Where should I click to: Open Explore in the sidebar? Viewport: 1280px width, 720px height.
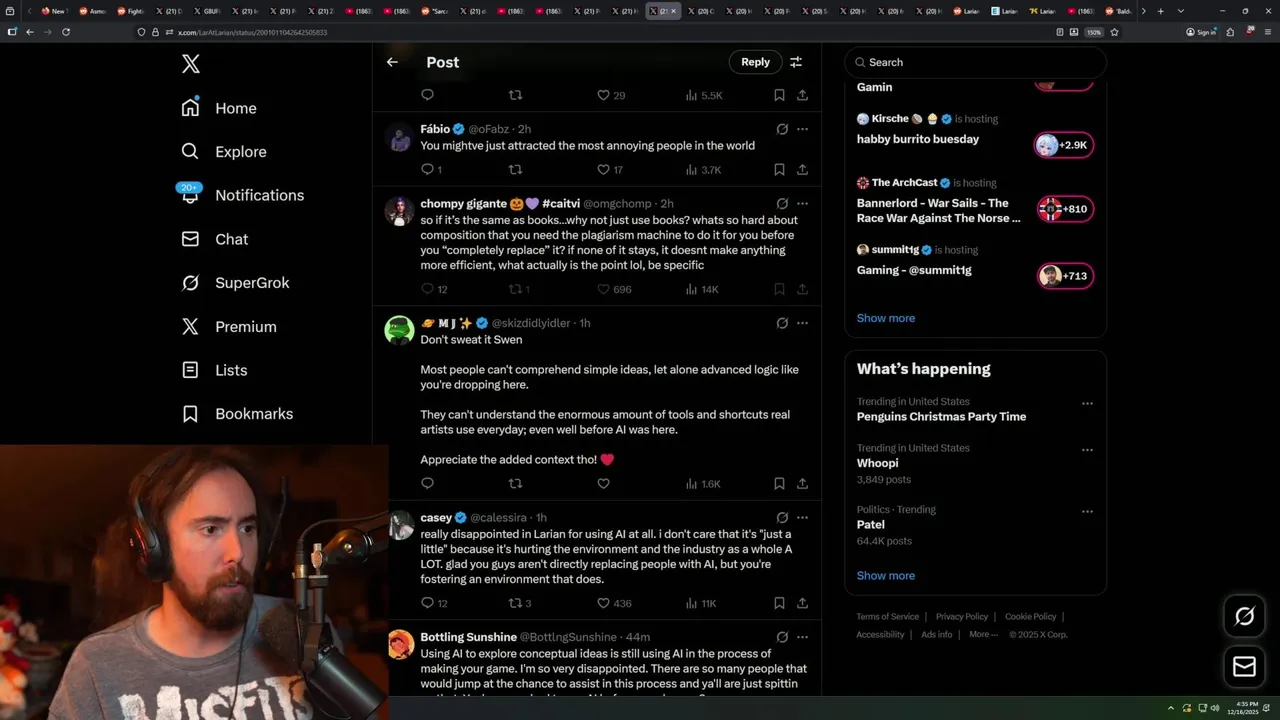[x=224, y=152]
